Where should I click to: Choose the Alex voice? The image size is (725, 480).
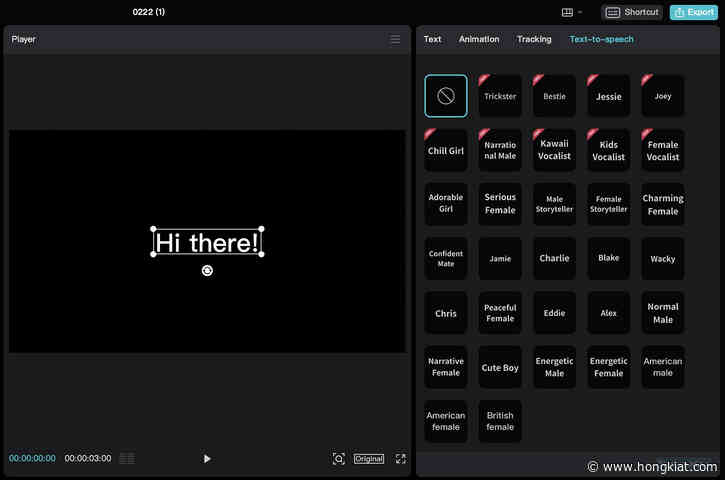608,313
